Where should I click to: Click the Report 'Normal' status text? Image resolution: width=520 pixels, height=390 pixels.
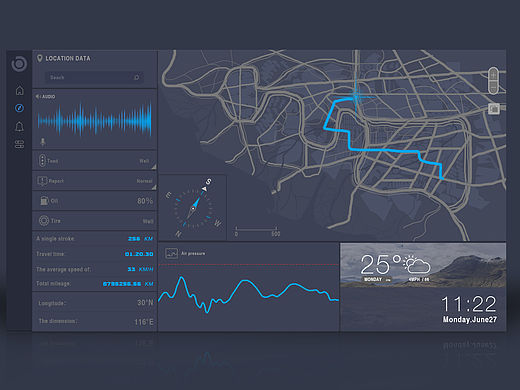pos(145,181)
